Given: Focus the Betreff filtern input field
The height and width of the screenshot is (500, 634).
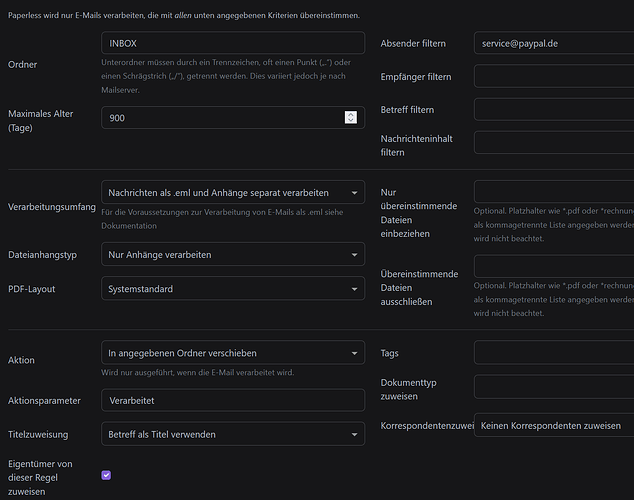Looking at the screenshot, I should tap(553, 110).
